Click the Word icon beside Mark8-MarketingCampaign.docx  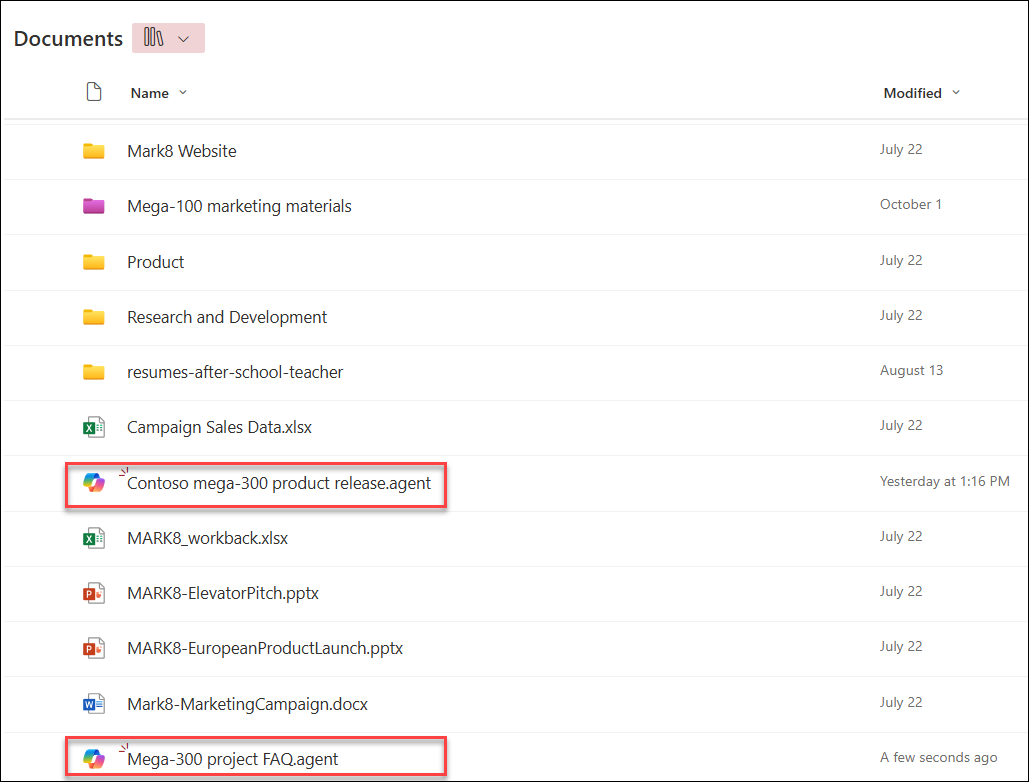(95, 703)
